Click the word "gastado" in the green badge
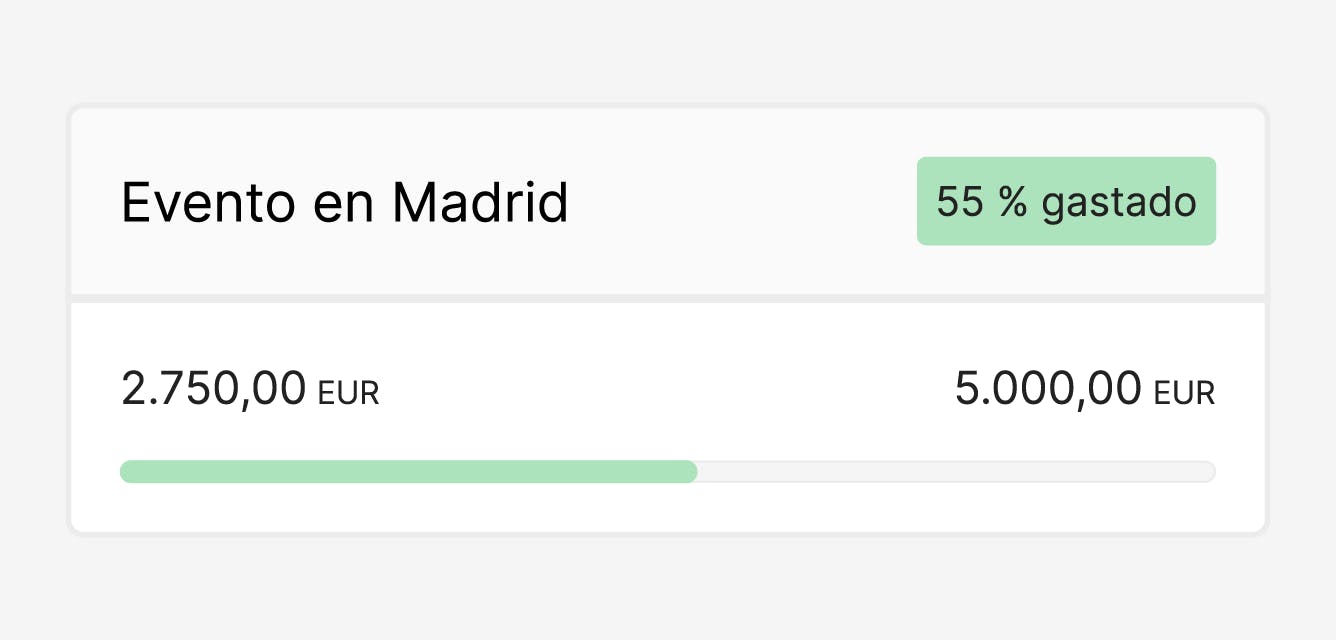This screenshot has height=640, width=1336. click(1119, 203)
